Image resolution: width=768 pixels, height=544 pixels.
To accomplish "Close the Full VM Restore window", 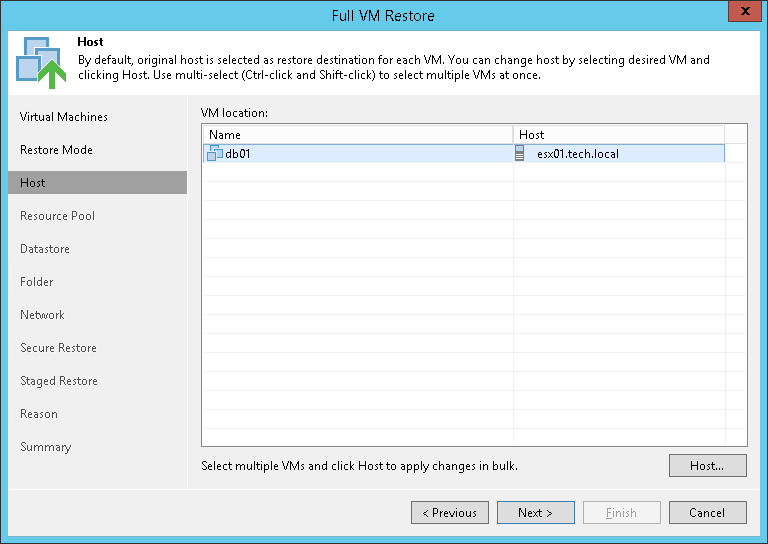I will tap(742, 14).
